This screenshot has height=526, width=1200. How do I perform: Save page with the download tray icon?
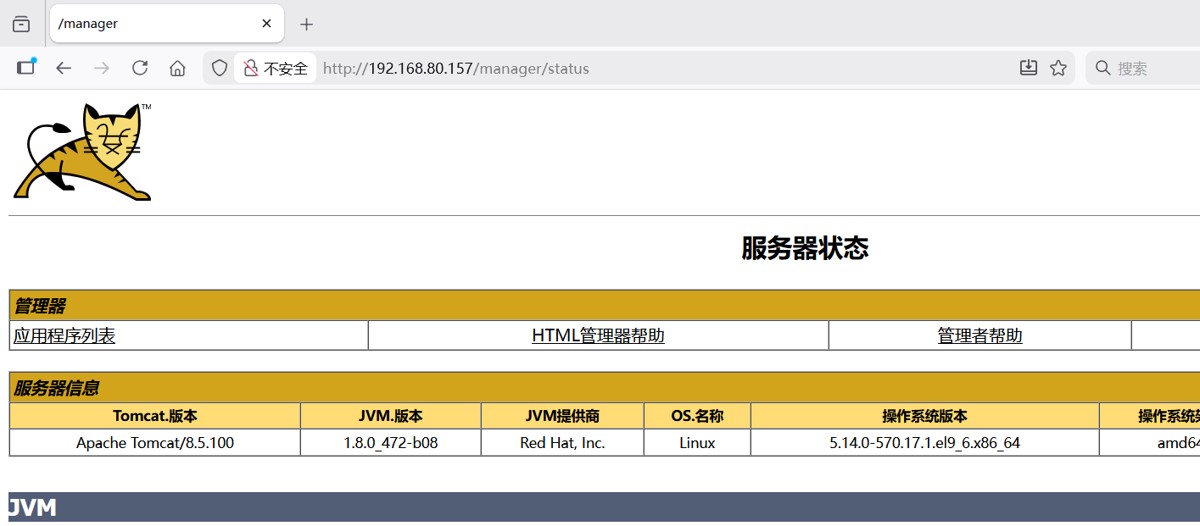click(1028, 68)
